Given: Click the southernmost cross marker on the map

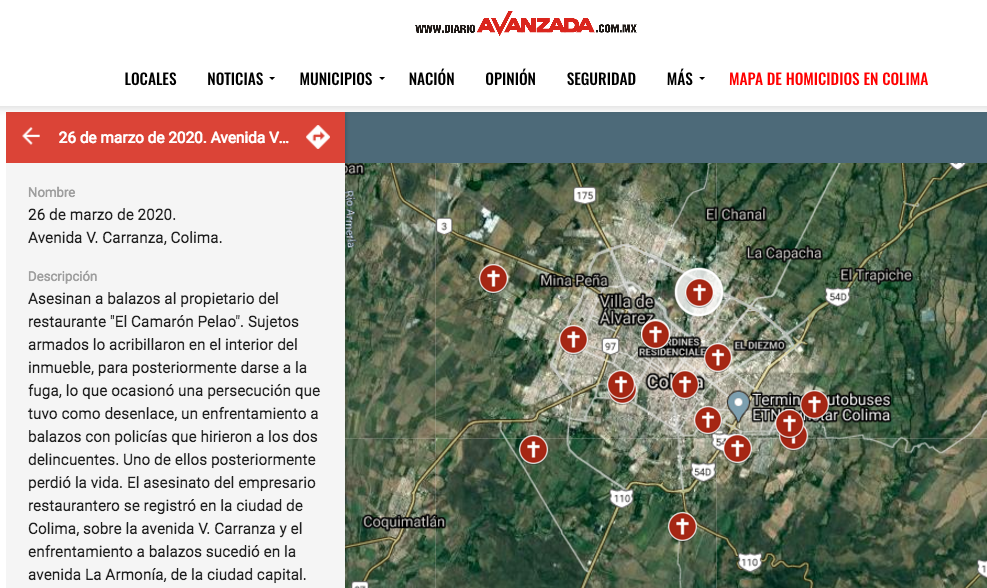Looking at the screenshot, I should 682,526.
